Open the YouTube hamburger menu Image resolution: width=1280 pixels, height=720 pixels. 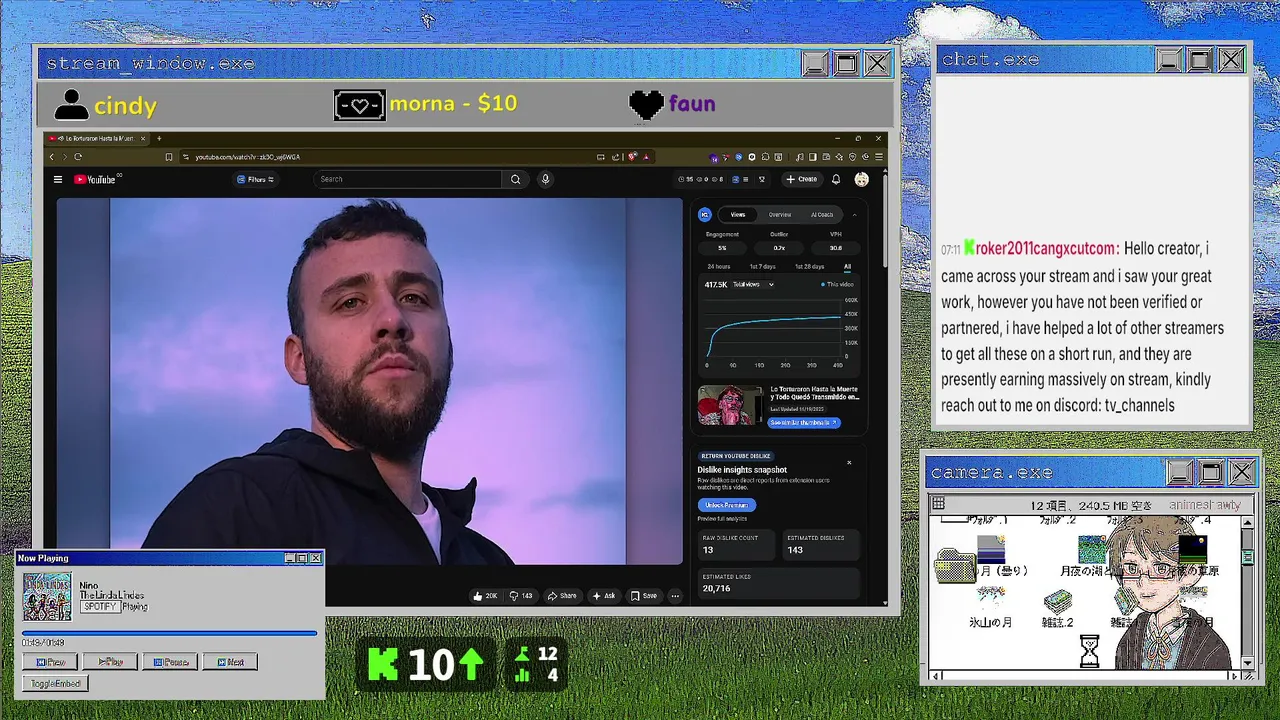coord(58,180)
